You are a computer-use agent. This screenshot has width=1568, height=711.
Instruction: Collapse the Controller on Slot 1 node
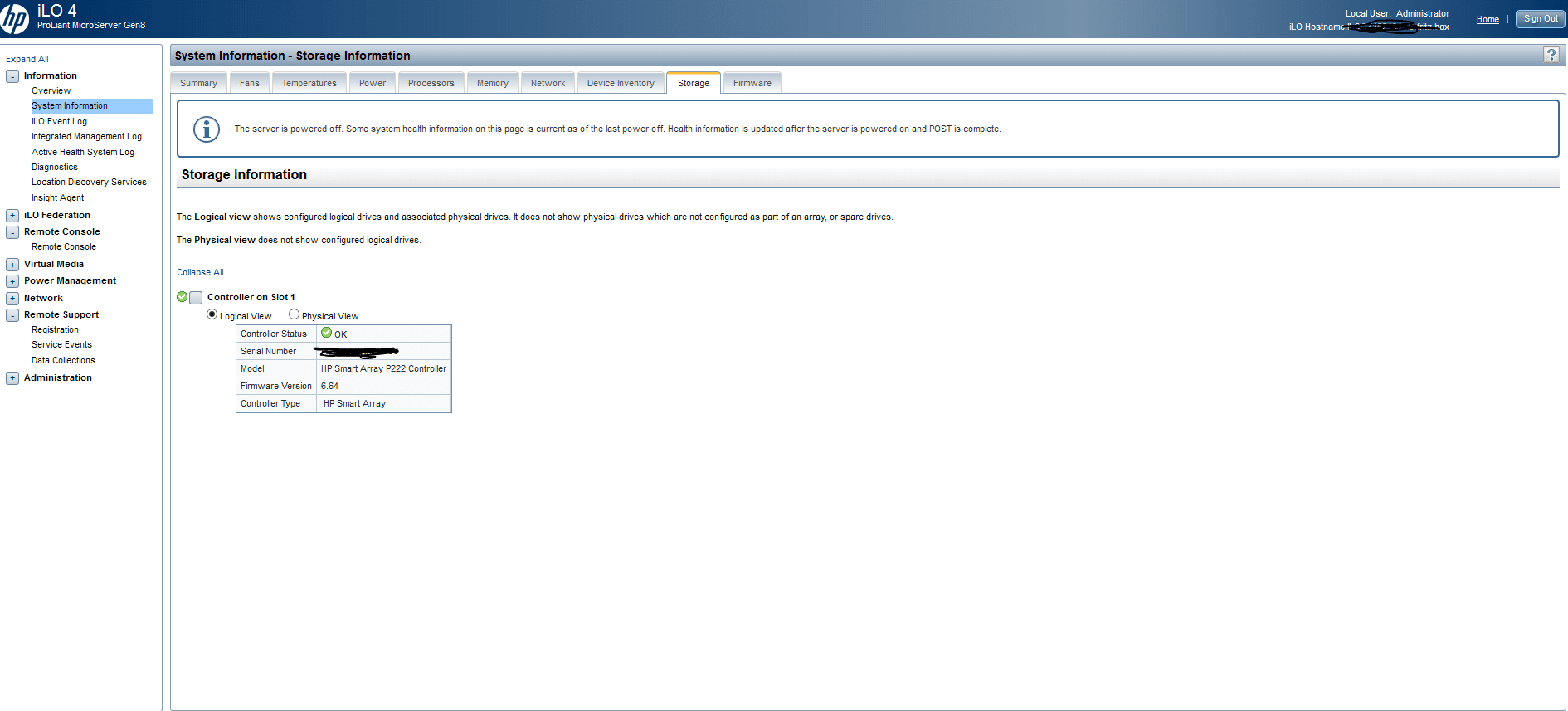[196, 298]
